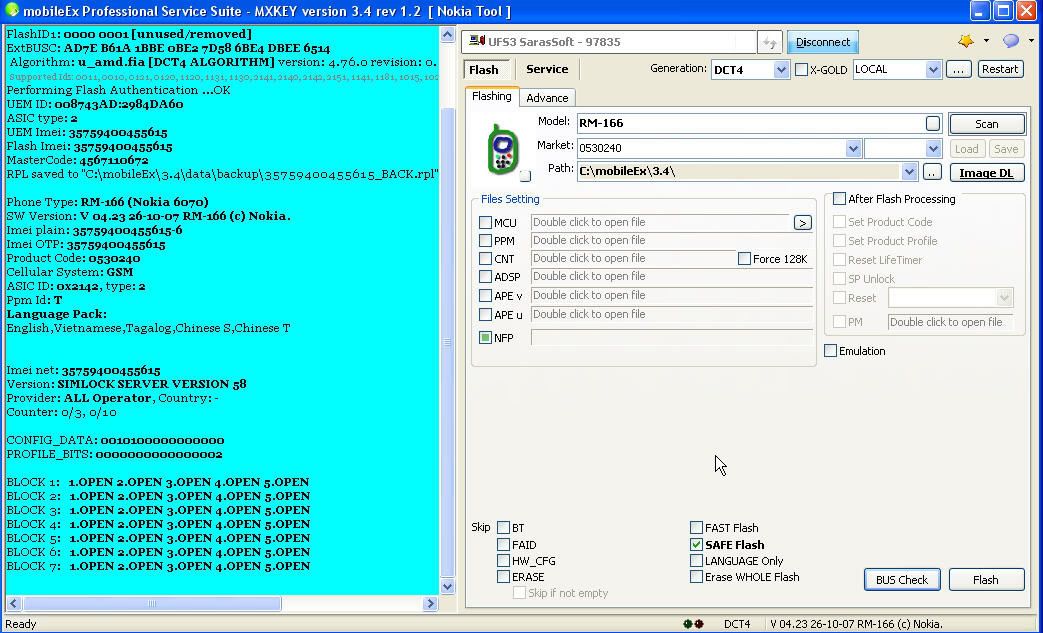Click the log line 'Phone Type: RM-166 (Nokia 6070)'

108,202
